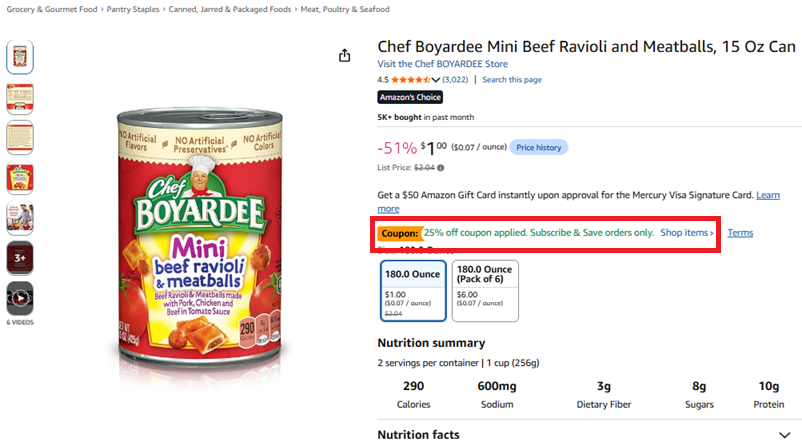The height and width of the screenshot is (446, 802).
Task: Select the 3+ more images thumbnail
Action: tap(20, 258)
